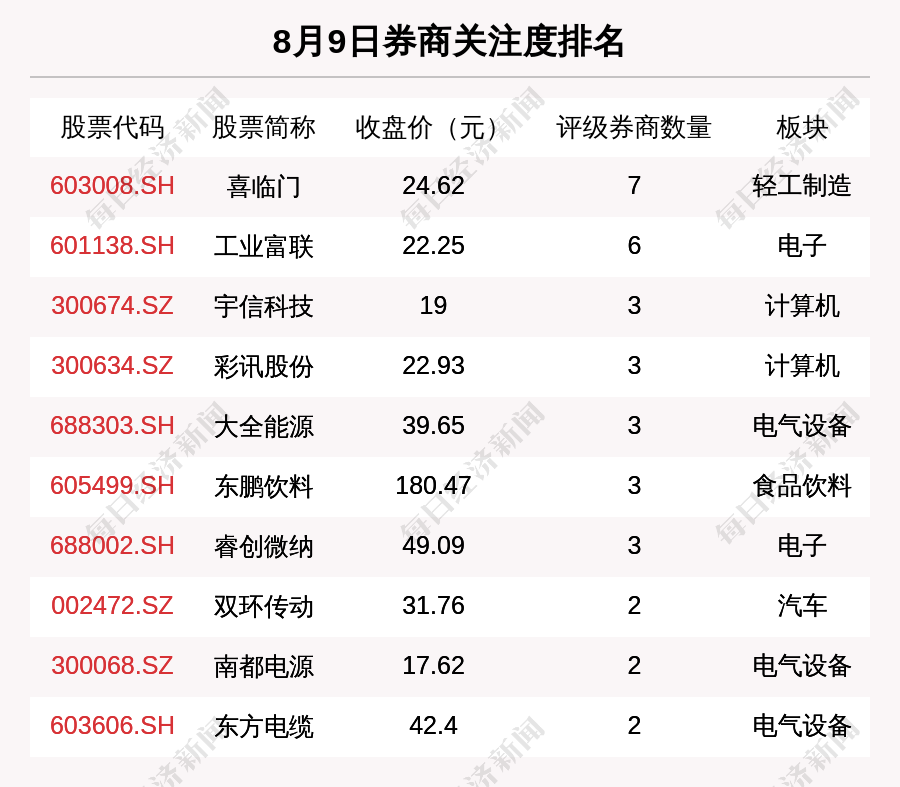Click stock name 东鹏饮料
This screenshot has height=787, width=900.
263,486
